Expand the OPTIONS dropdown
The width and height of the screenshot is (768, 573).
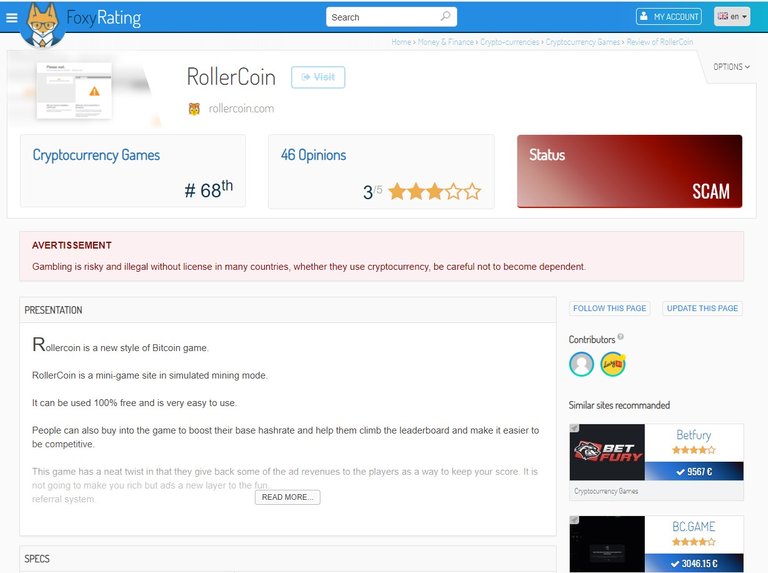pos(731,67)
